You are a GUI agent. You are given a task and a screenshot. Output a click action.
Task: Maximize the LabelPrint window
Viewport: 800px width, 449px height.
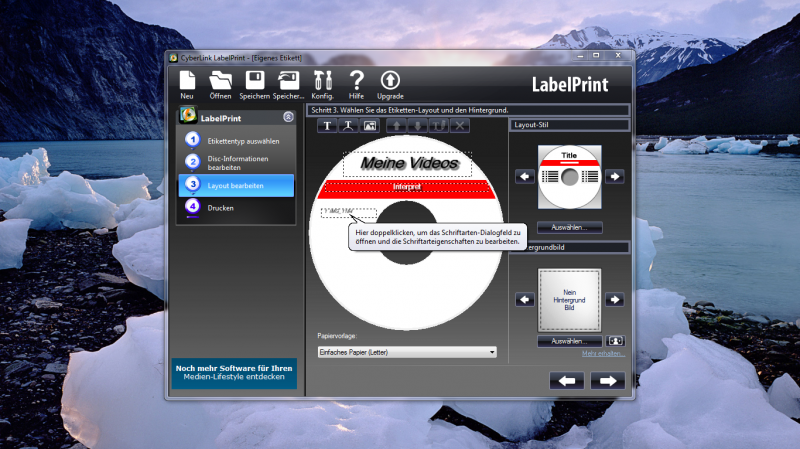point(596,55)
